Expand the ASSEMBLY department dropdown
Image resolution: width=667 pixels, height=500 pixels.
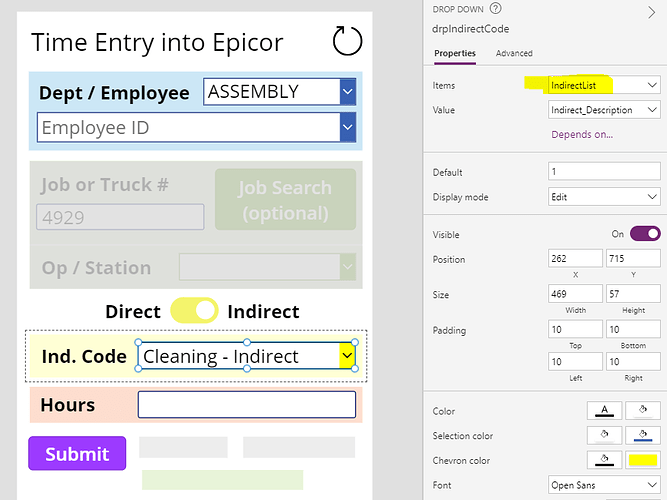click(348, 91)
